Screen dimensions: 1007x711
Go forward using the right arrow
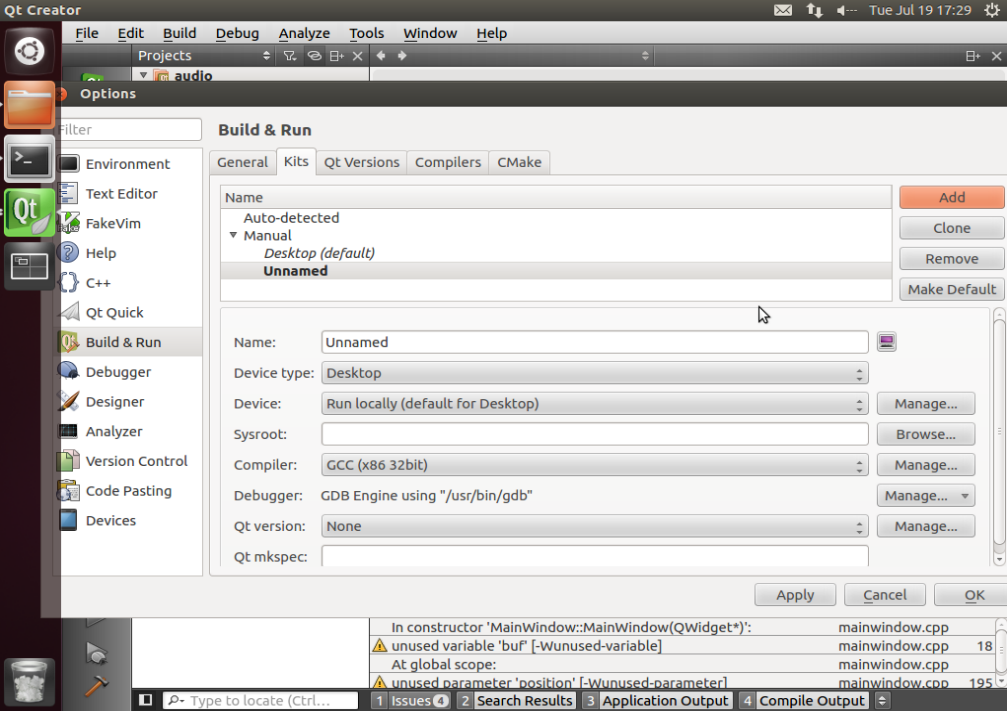point(402,56)
